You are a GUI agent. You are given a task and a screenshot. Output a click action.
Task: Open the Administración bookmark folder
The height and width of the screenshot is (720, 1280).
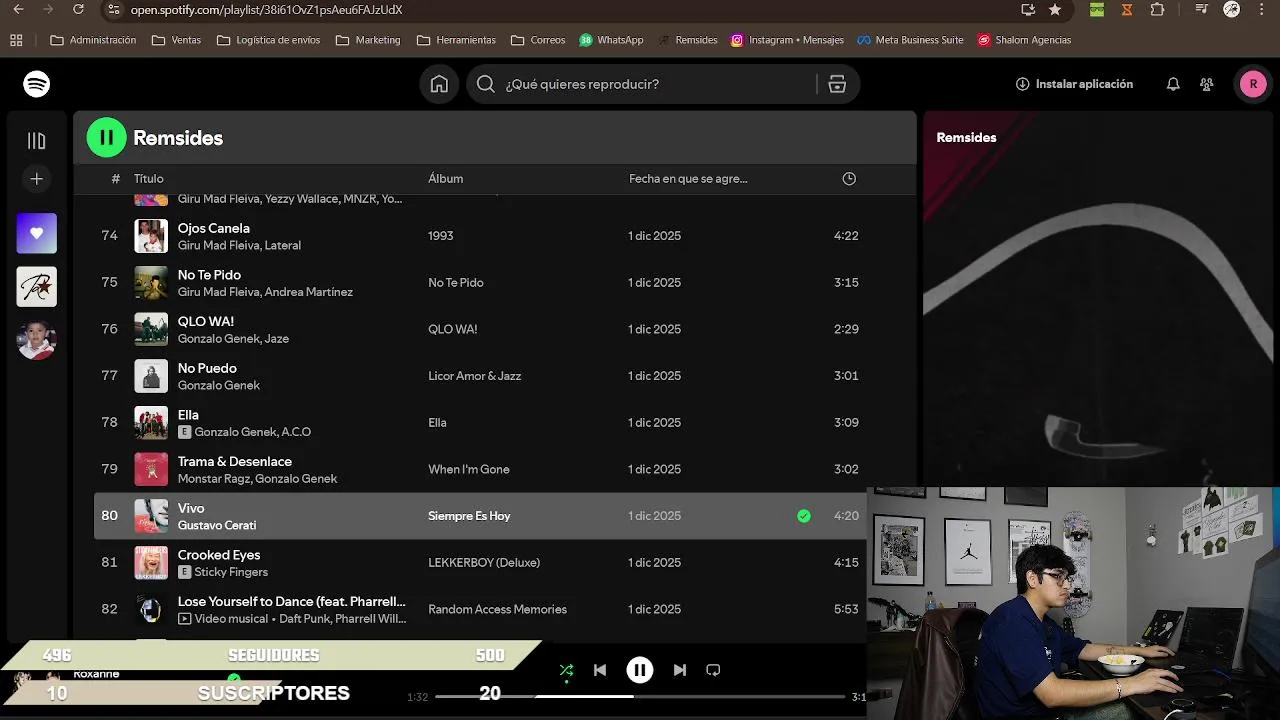point(93,40)
